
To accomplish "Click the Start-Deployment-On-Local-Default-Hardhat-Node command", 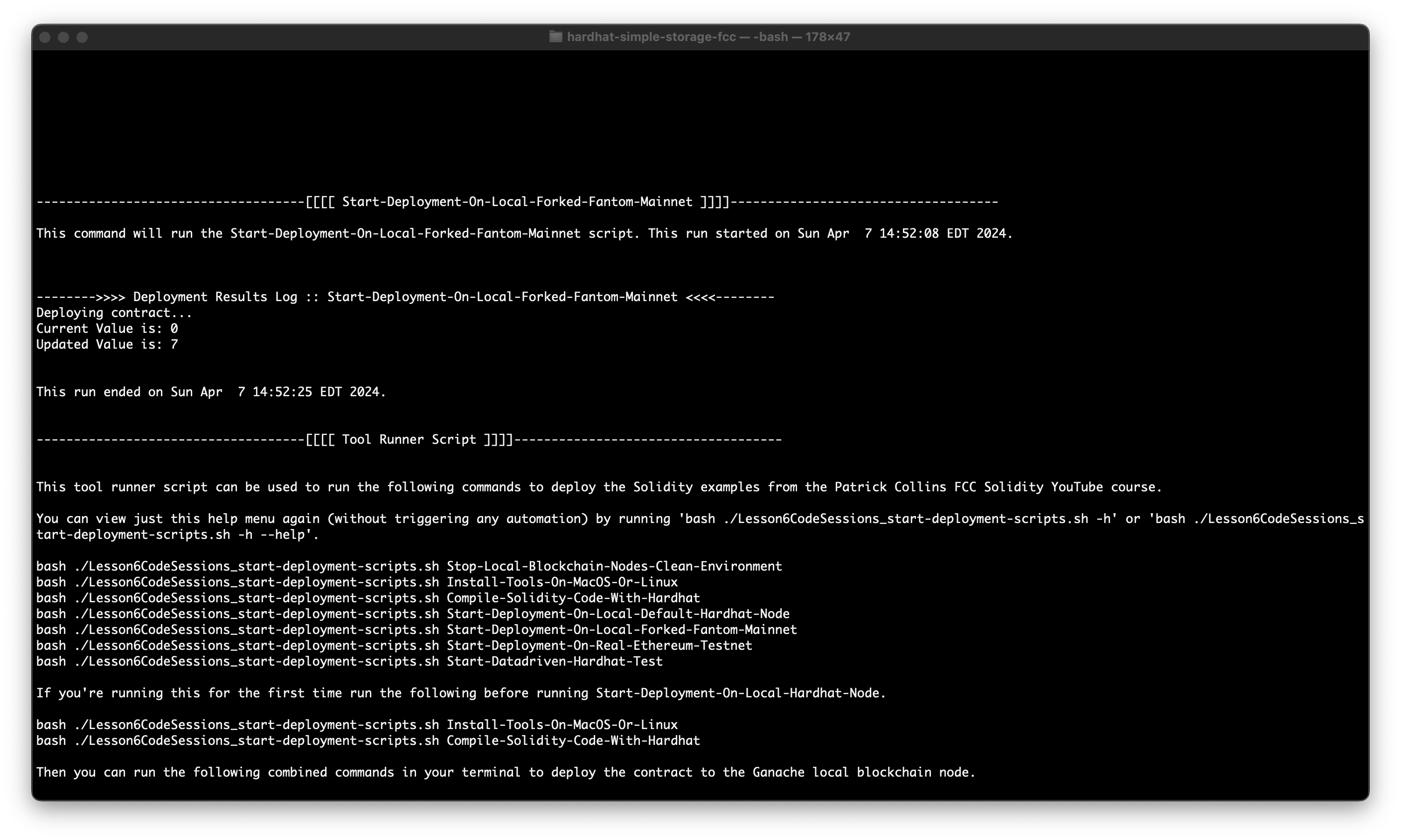I will [x=617, y=613].
